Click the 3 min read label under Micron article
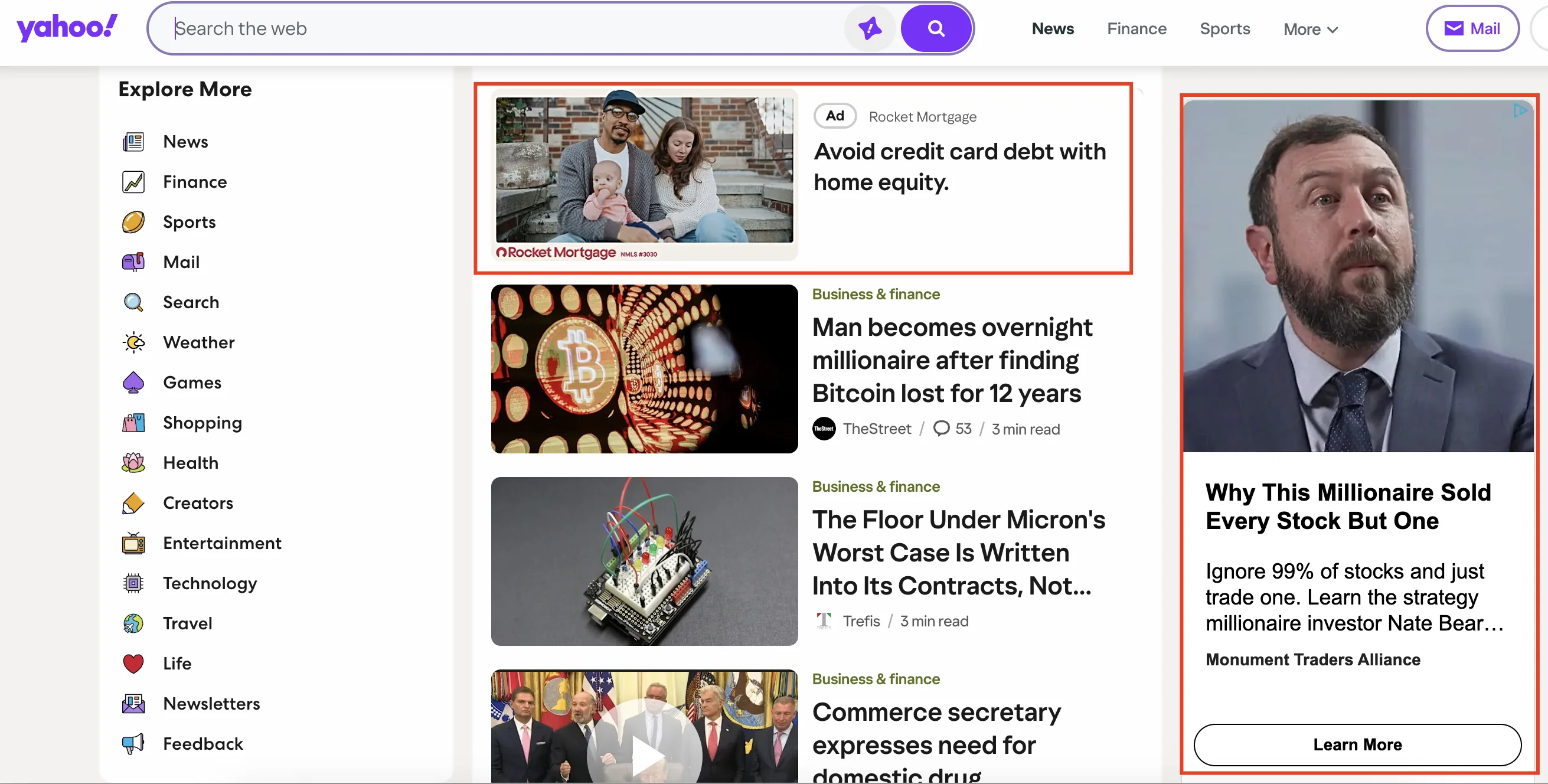1548x784 pixels. point(934,621)
